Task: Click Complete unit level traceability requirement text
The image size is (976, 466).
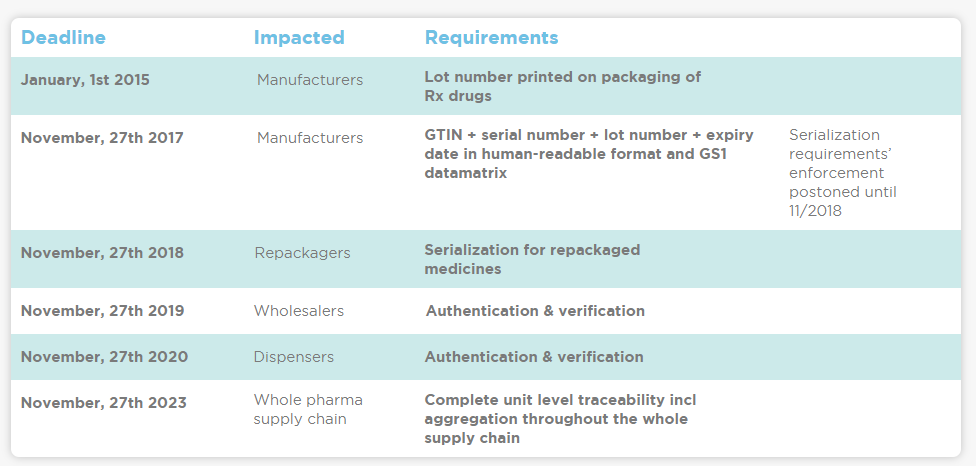Action: click(x=560, y=419)
